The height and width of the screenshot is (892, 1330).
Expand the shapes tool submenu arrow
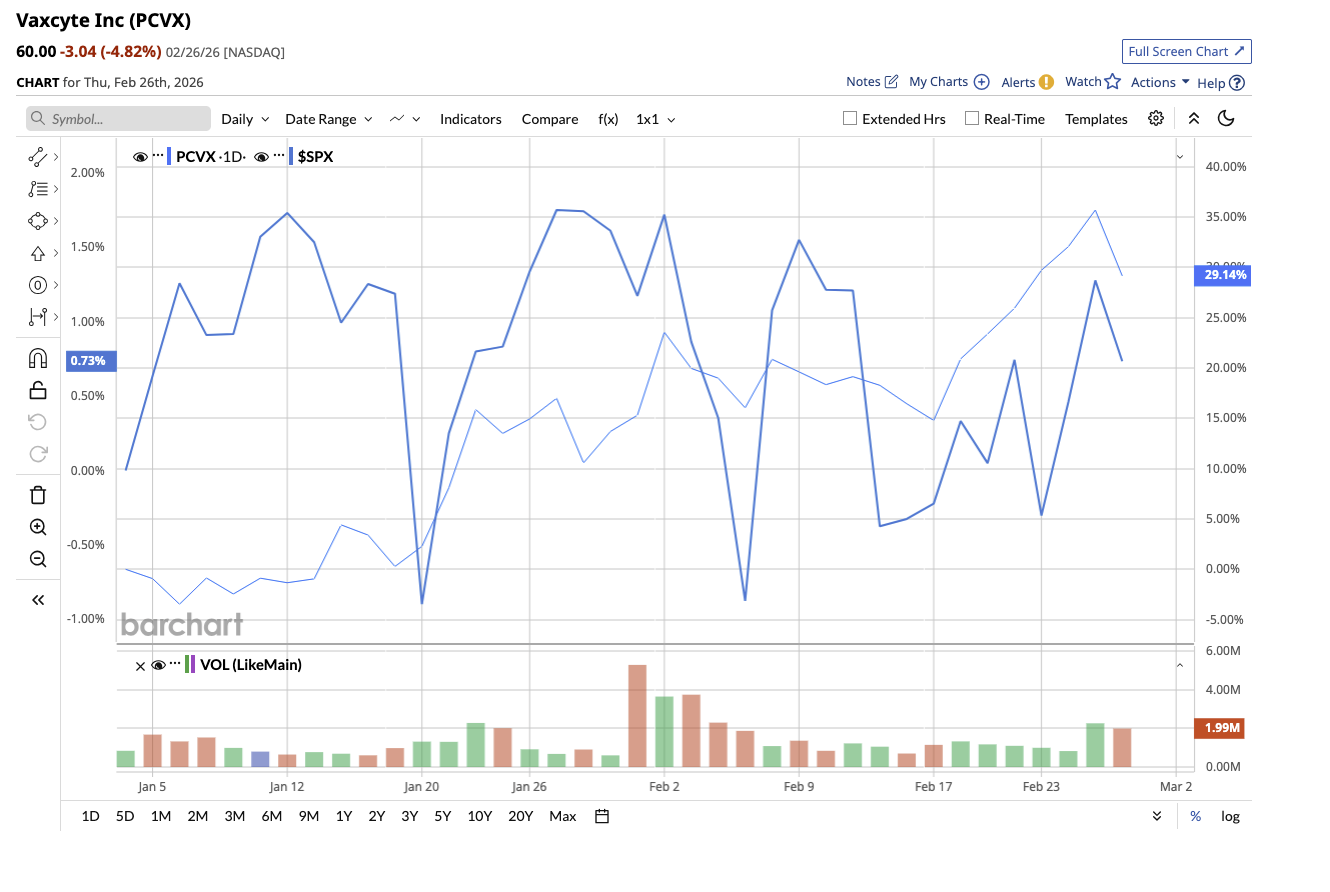[x=55, y=221]
